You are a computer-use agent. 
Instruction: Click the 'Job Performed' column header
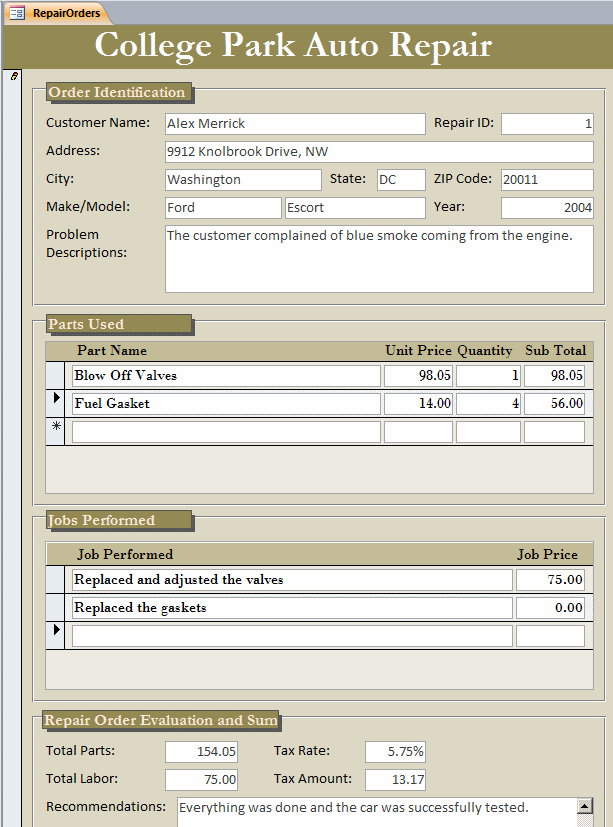coord(125,555)
